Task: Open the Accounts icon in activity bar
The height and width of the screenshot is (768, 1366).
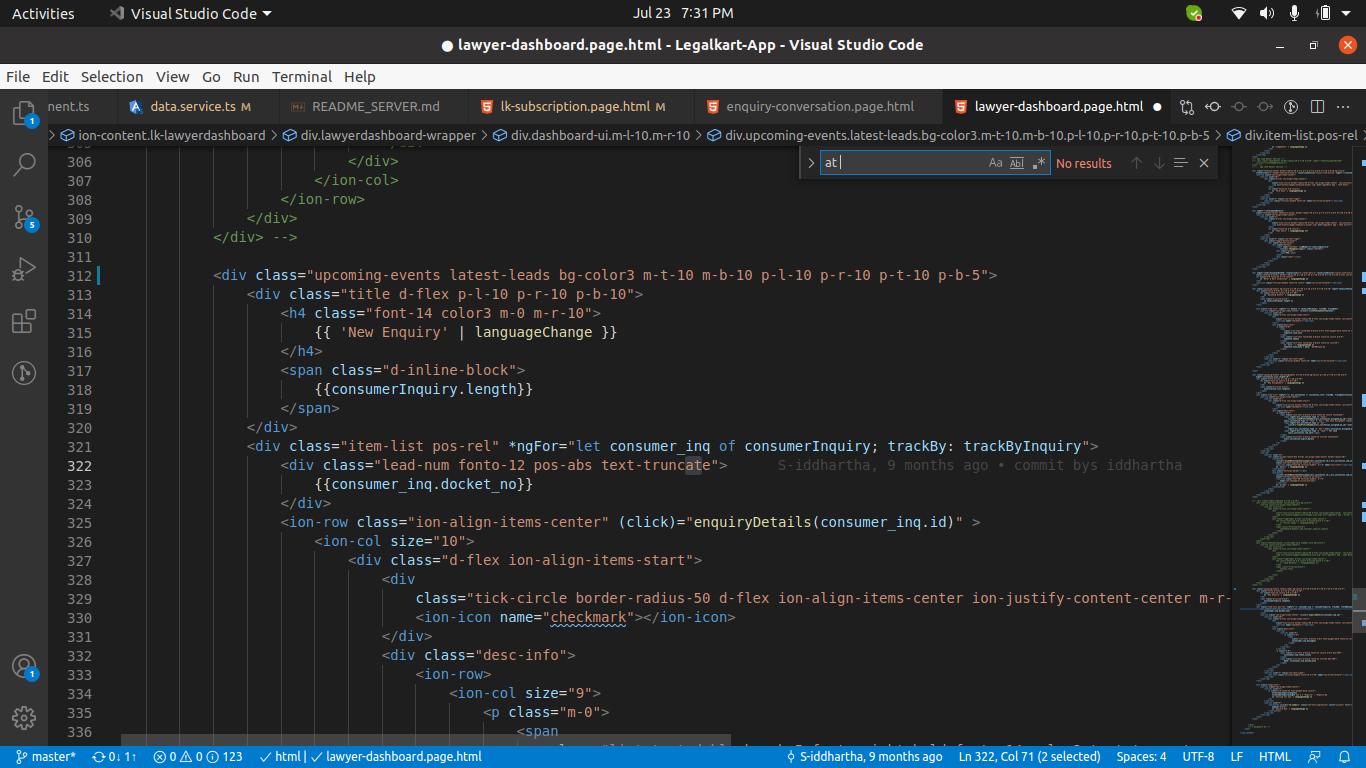Action: (24, 667)
